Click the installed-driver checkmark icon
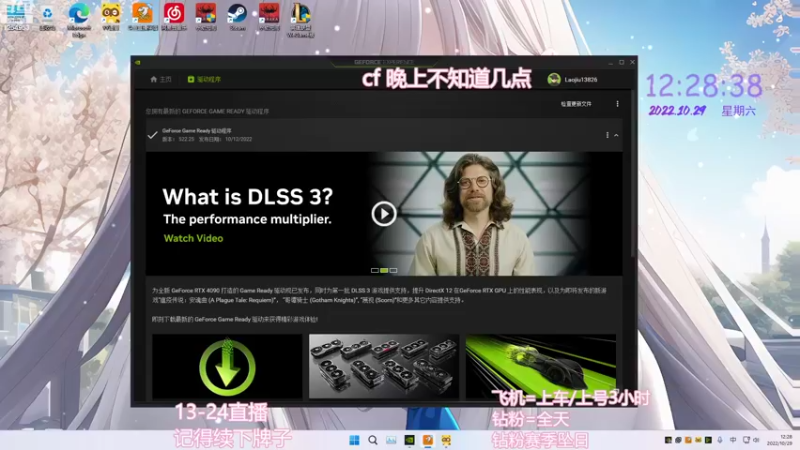800x450 pixels. coord(152,135)
